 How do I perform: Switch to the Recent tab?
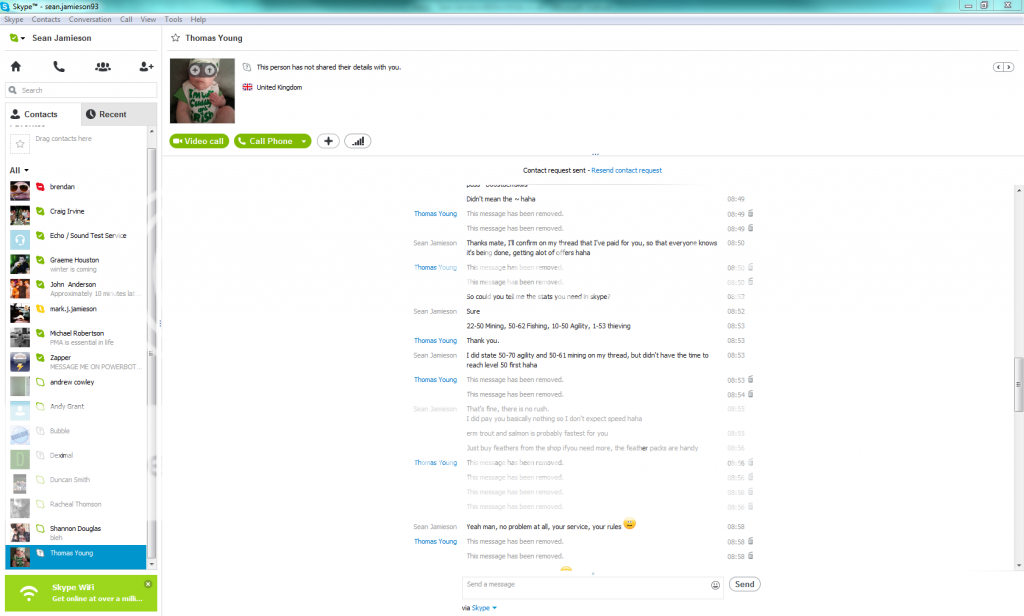click(119, 114)
